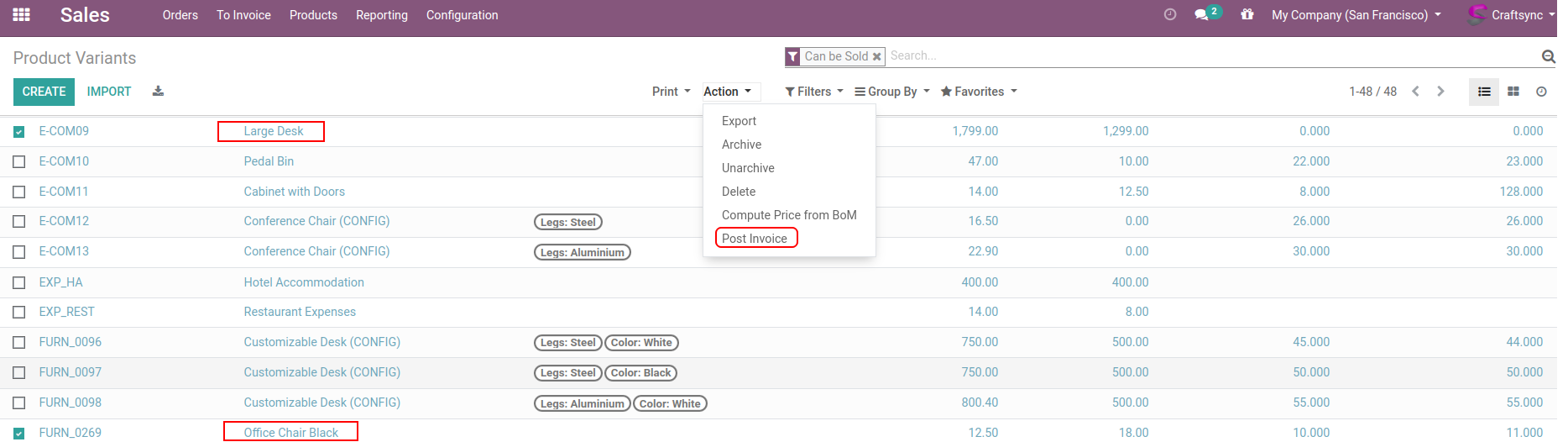Remove the Can be Sold filter
The image size is (1568, 442).
[x=876, y=57]
